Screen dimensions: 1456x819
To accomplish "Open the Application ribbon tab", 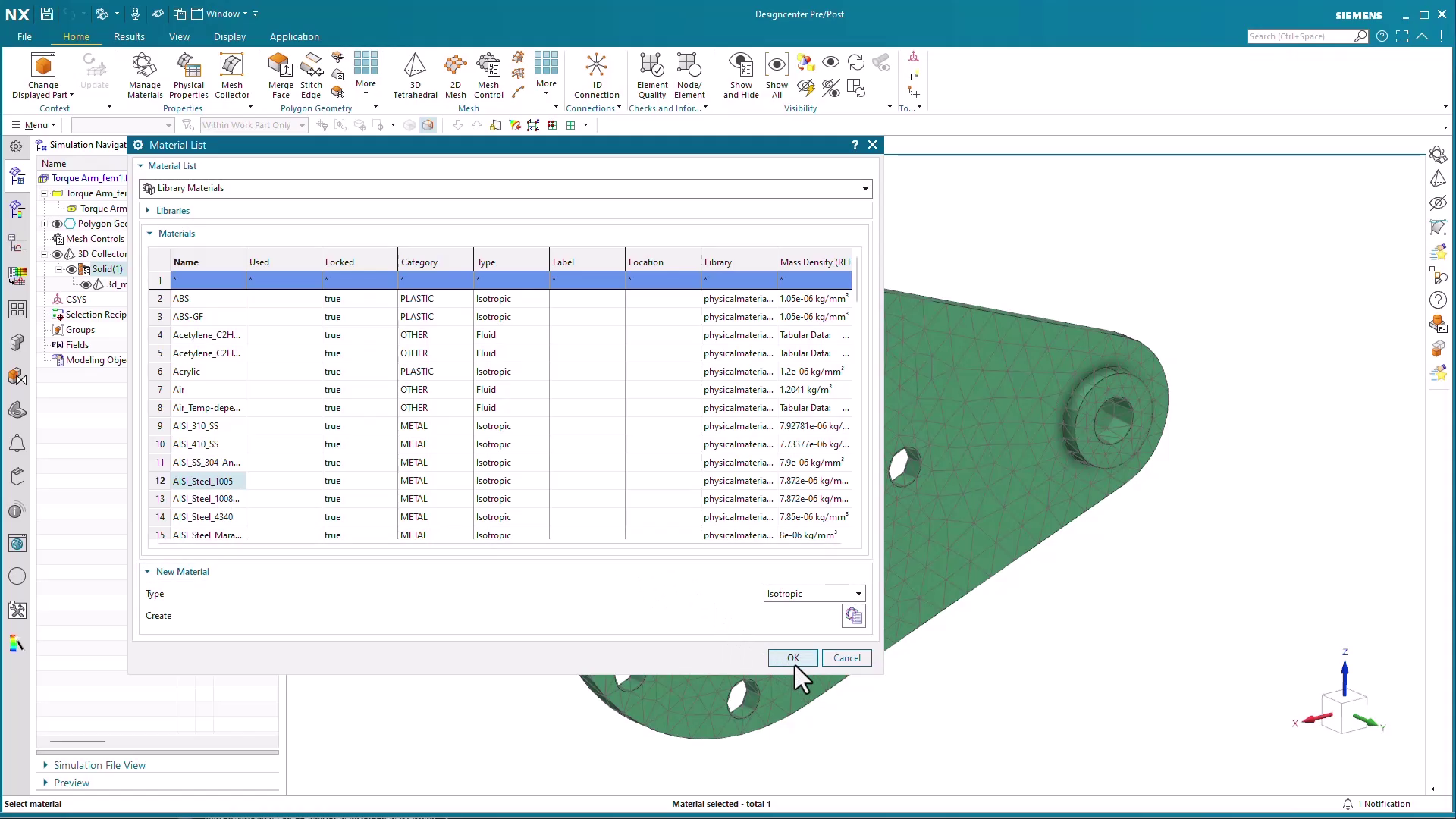I will pos(294,36).
